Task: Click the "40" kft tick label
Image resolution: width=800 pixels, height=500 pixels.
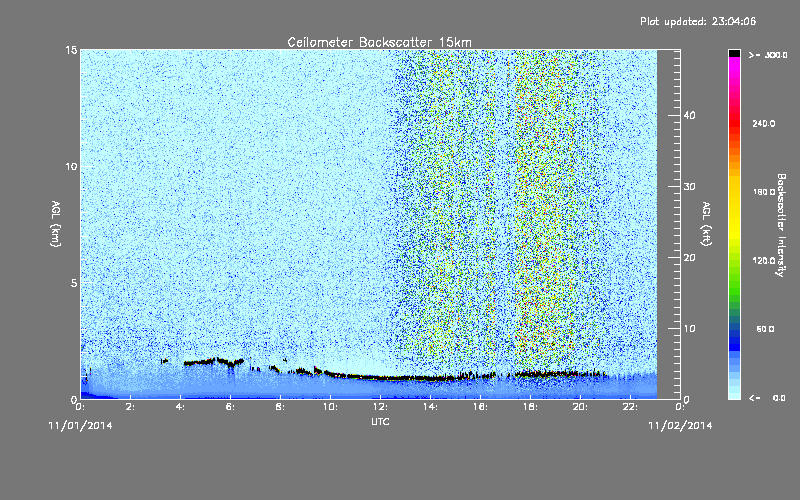Action: (689, 115)
